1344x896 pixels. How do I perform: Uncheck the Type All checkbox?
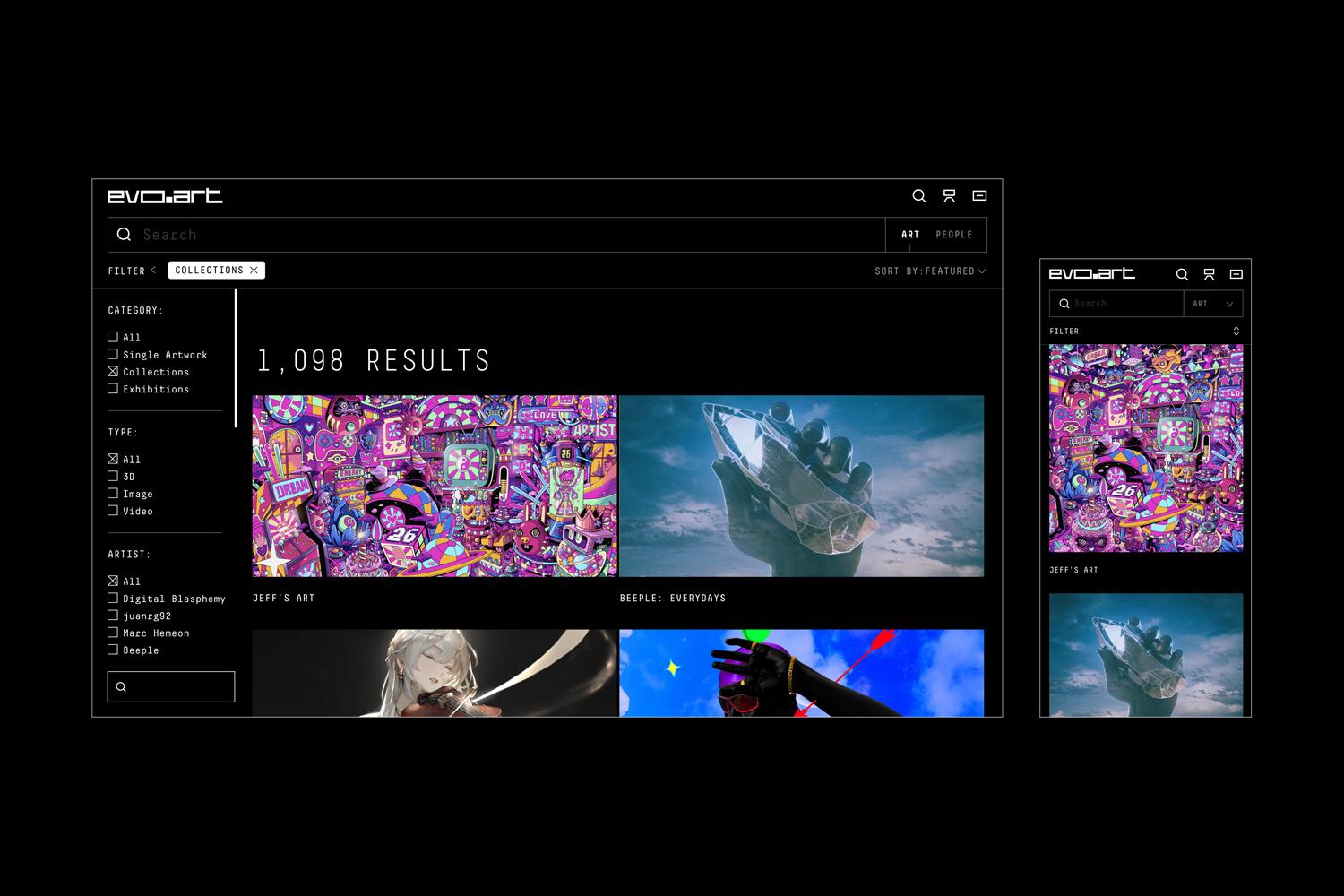pos(113,459)
